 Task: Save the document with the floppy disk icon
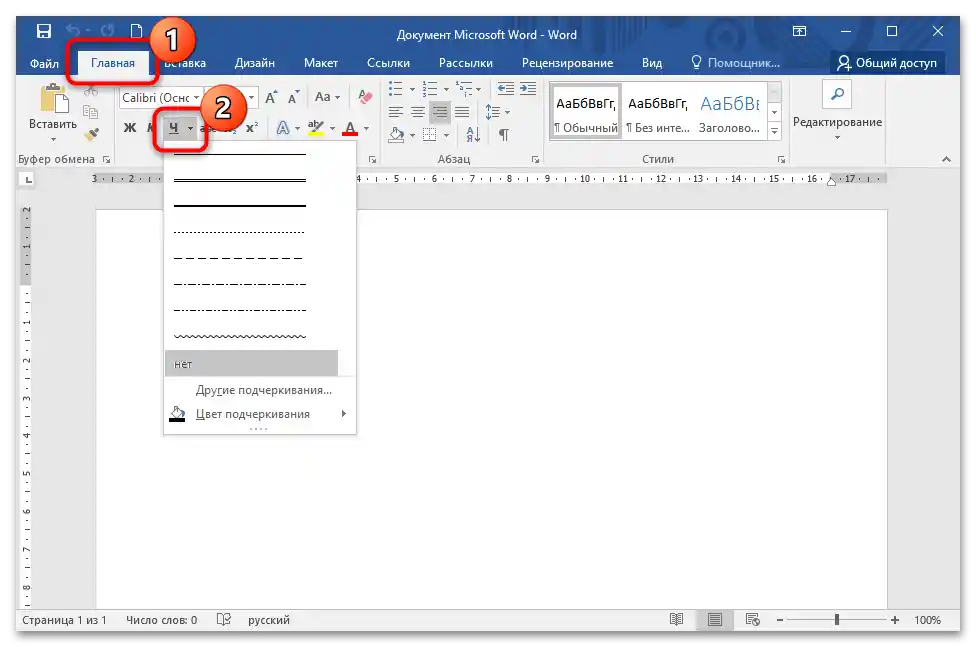pos(44,31)
